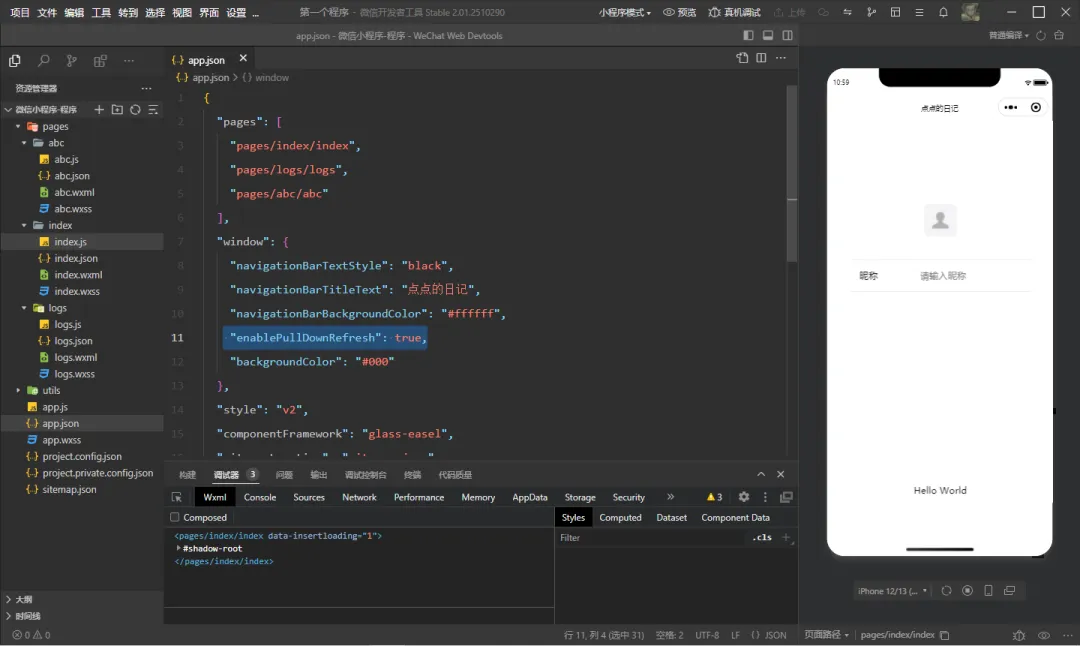The height and width of the screenshot is (646, 1080).
Task: Toggle the right panel layout icon
Action: tap(787, 35)
